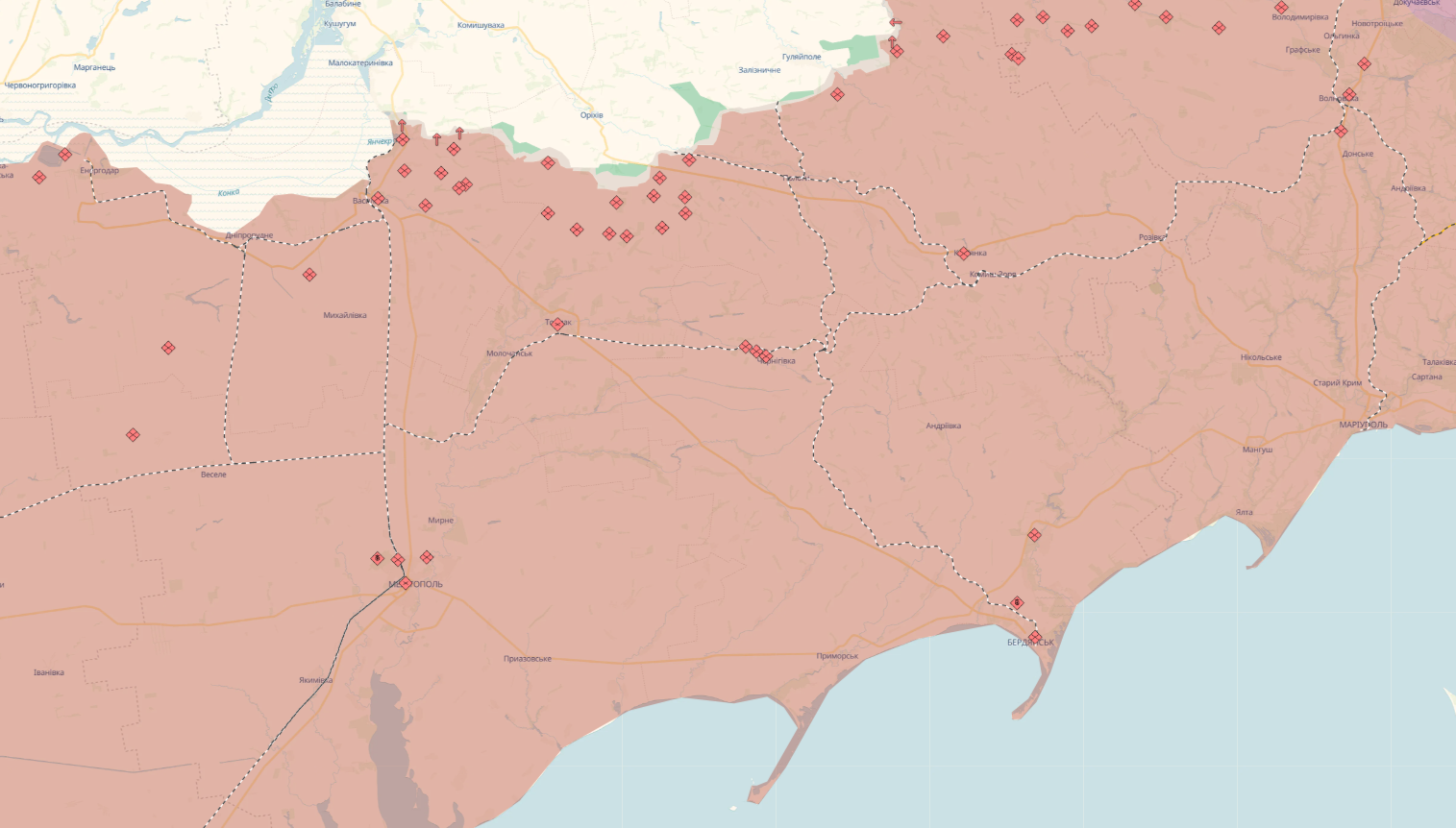The height and width of the screenshot is (828, 1456).
Task: Click the unit marker on Tokmak
Action: point(557,325)
